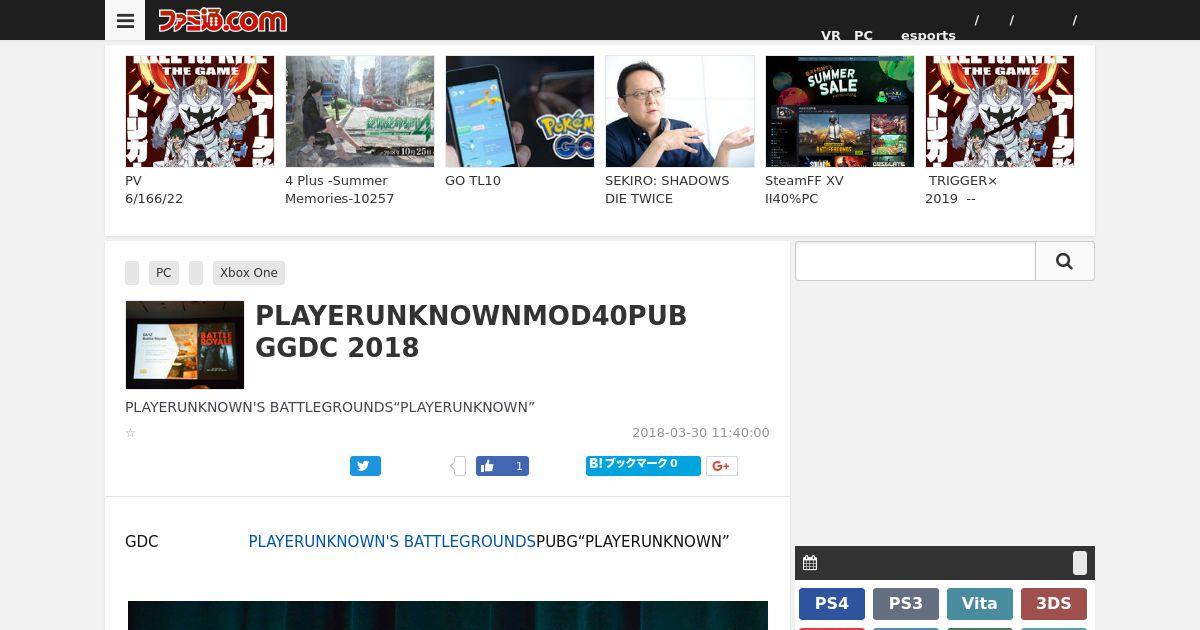Image resolution: width=1200 pixels, height=630 pixels.
Task: Select the PS4 platform button
Action: 832,604
